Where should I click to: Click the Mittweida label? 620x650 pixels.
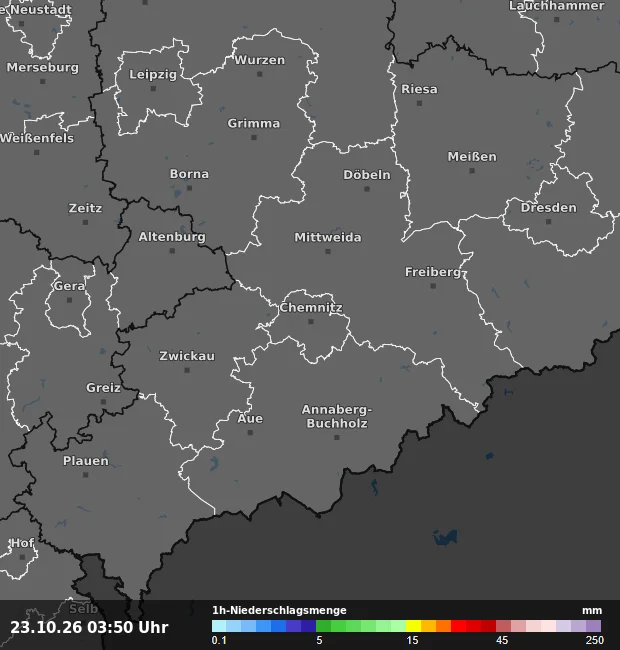[328, 238]
